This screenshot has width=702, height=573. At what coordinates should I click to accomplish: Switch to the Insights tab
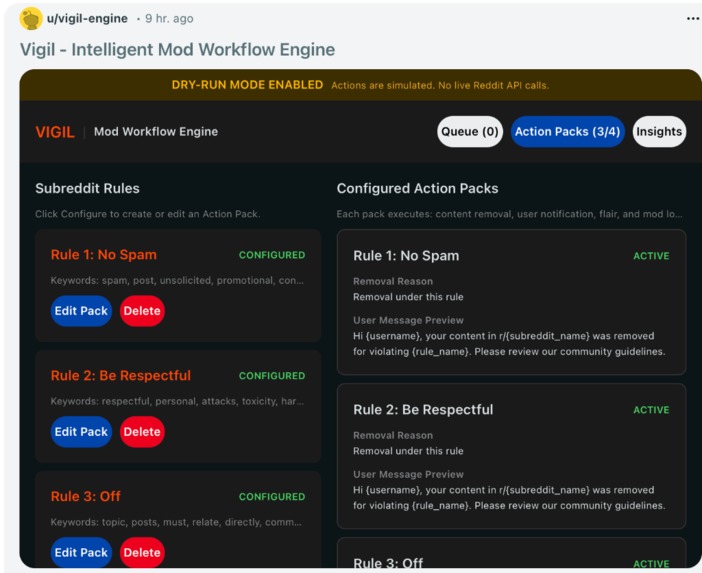pos(659,132)
